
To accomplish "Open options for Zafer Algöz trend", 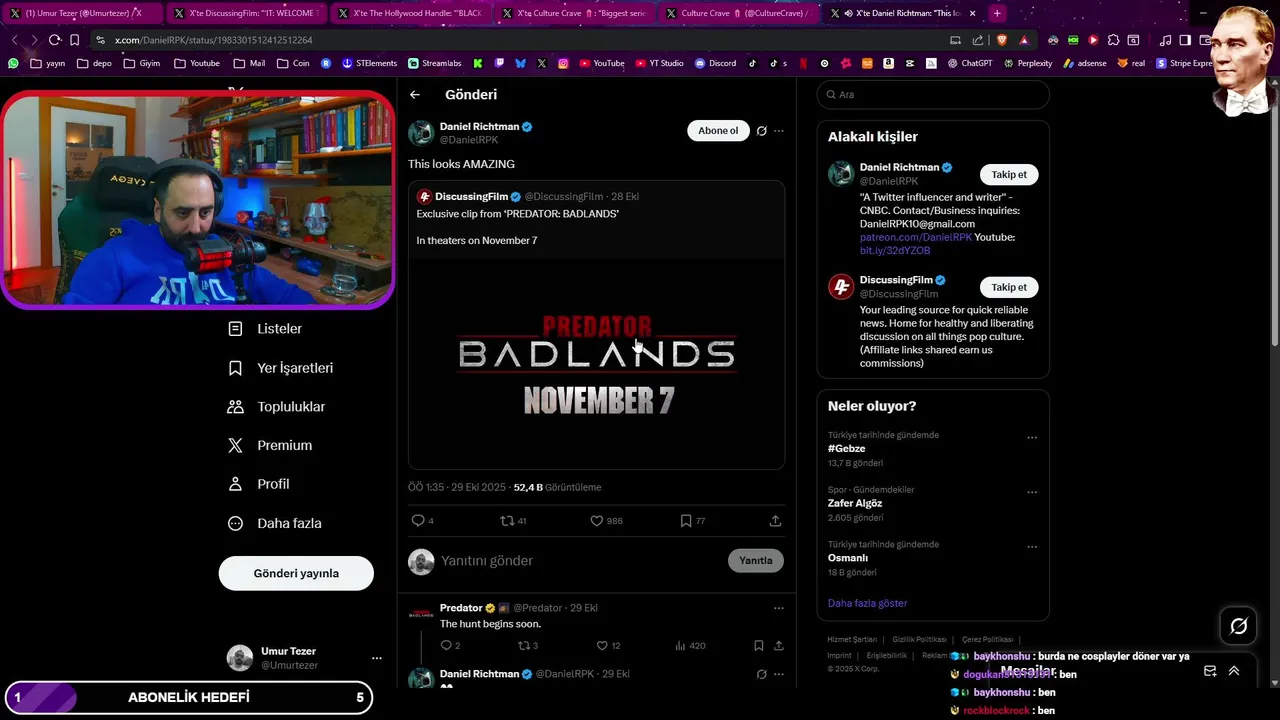I will (1032, 492).
